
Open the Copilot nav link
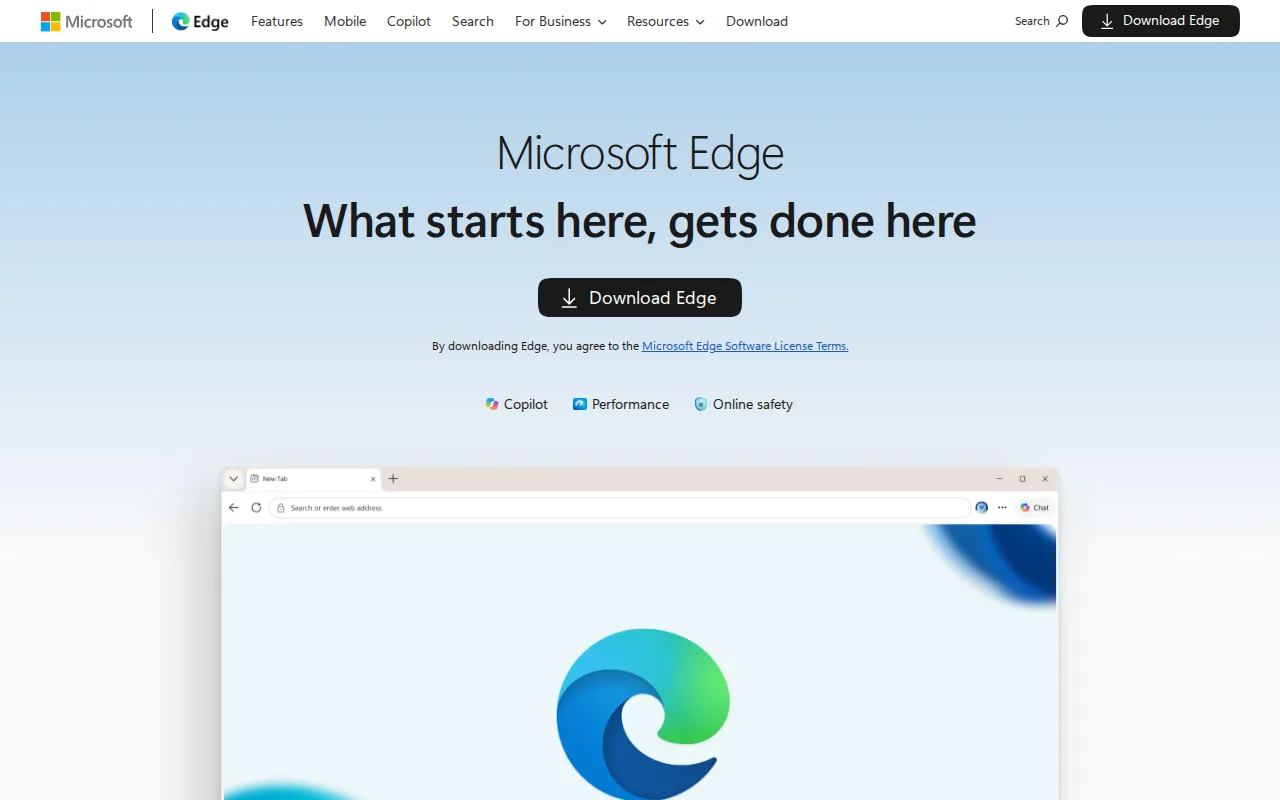409,21
